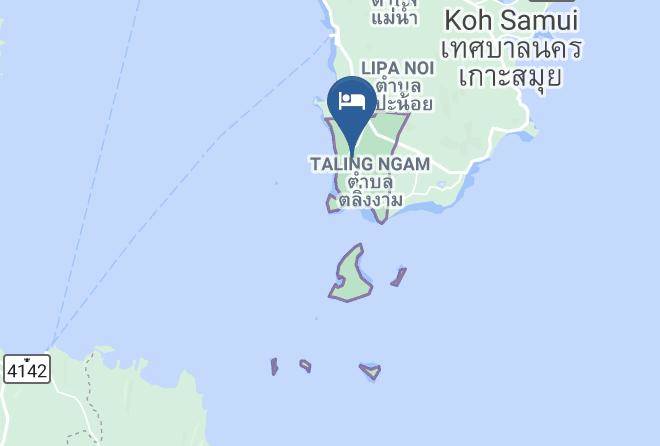Click the middle small islet in bottom cluster
Viewport: 660px width, 446px height.
coord(306,366)
